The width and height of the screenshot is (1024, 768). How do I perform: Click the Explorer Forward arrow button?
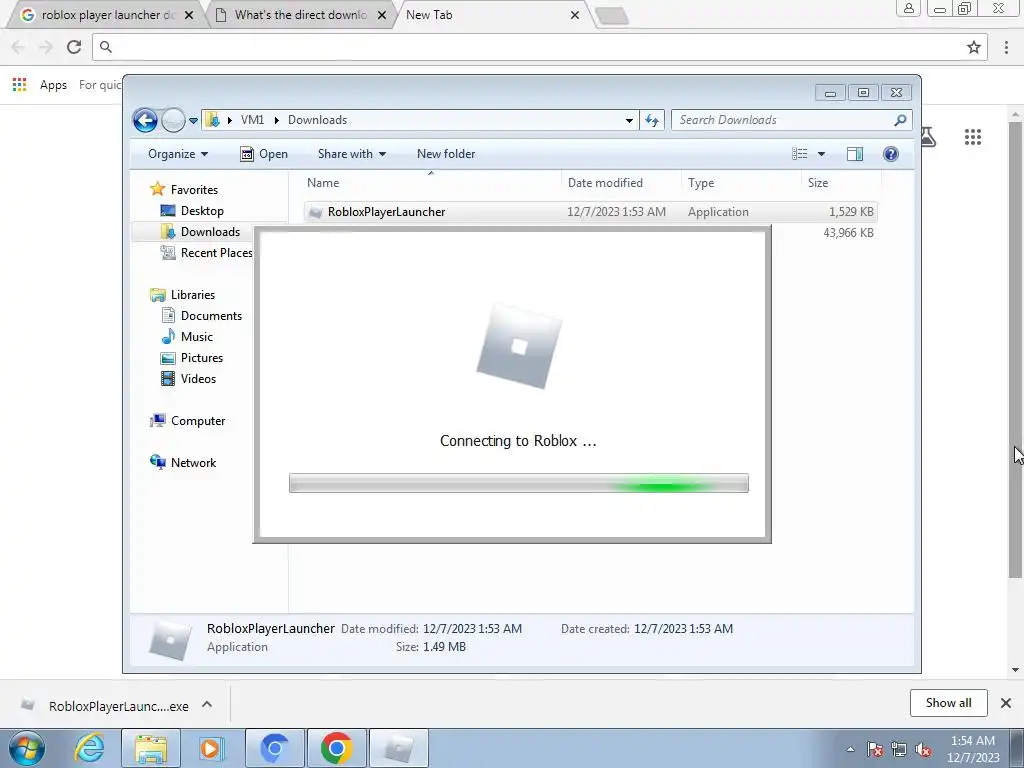tap(173, 120)
